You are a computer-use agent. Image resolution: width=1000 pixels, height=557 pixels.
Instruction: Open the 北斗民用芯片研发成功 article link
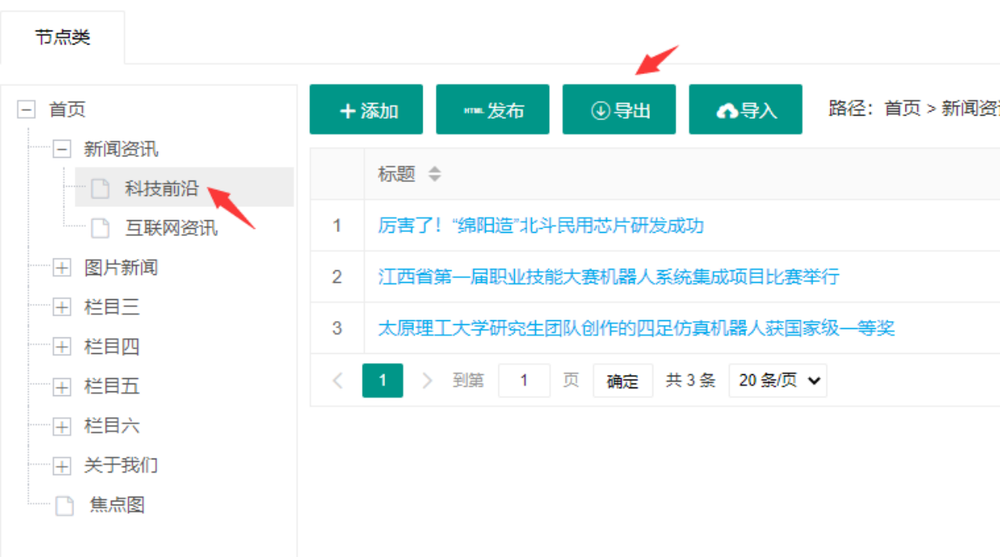click(540, 226)
